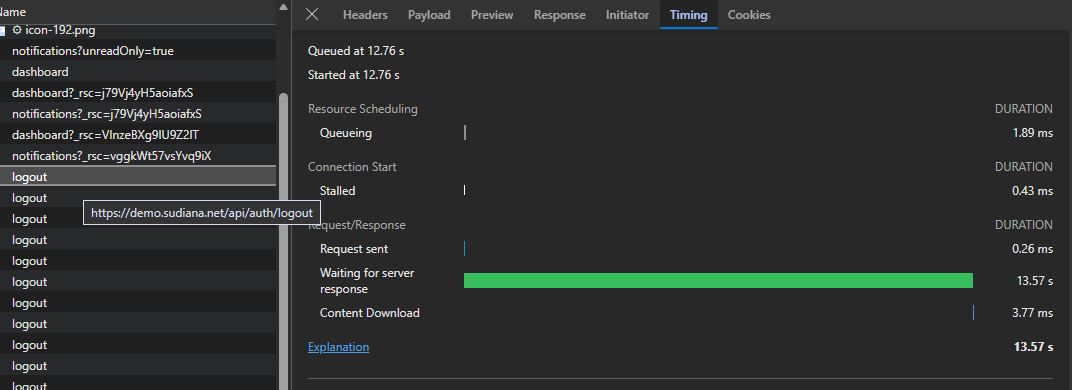Click the Stalled duration 0.43 ms
Image resolution: width=1072 pixels, height=390 pixels.
click(x=1032, y=191)
